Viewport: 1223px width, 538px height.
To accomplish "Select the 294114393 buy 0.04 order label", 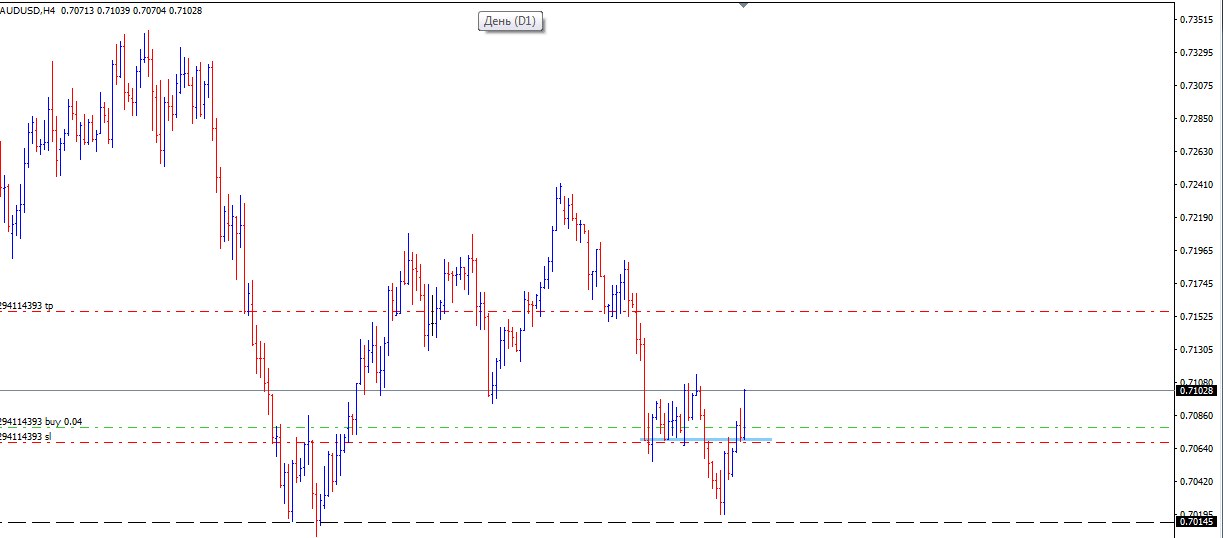I will [x=41, y=423].
